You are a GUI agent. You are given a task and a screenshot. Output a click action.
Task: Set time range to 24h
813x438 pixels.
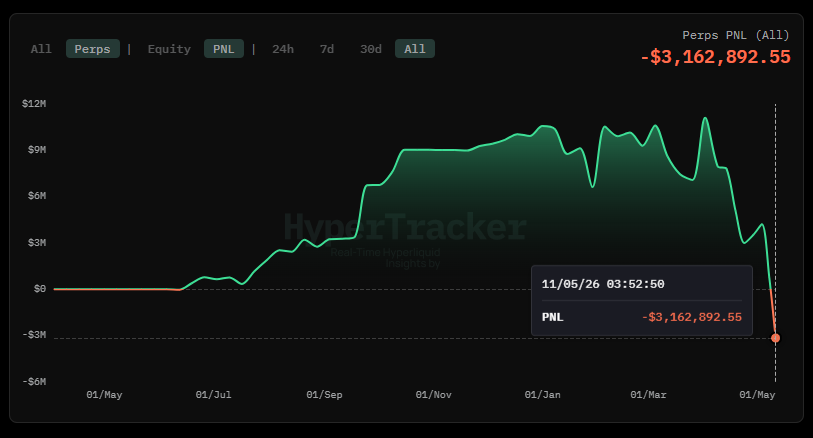tap(283, 49)
